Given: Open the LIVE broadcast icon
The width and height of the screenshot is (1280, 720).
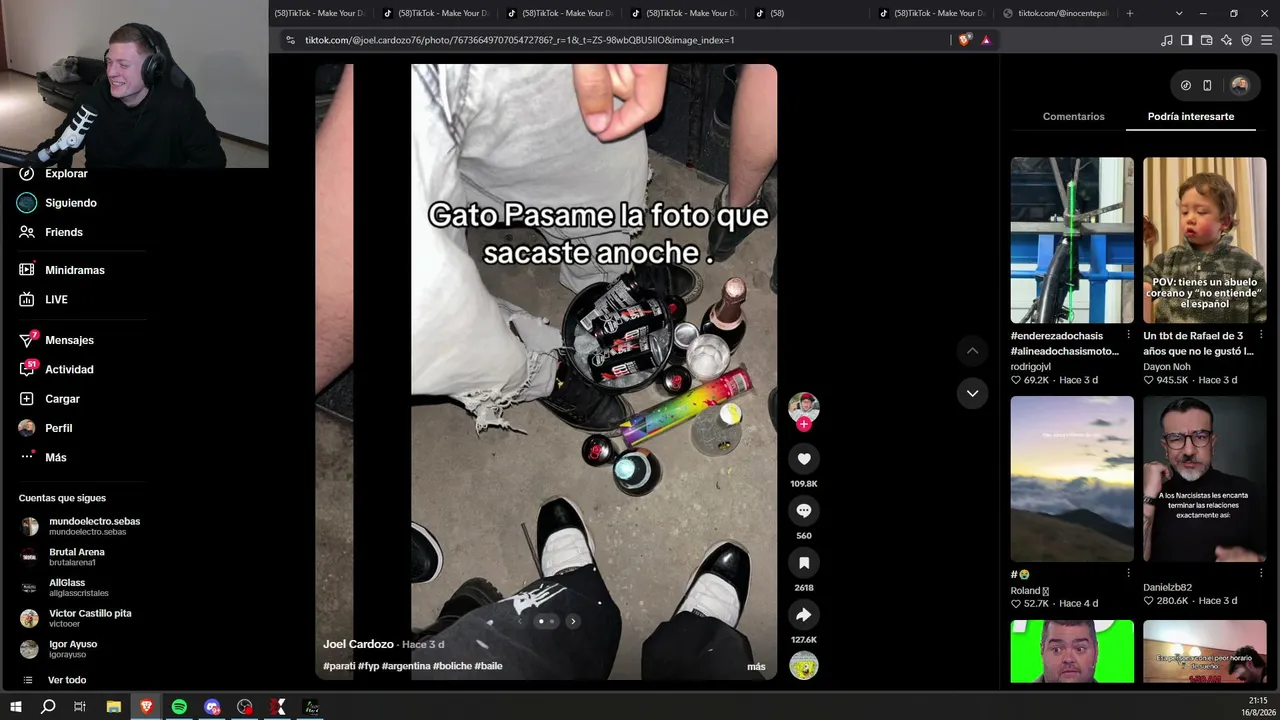Looking at the screenshot, I should 27,299.
